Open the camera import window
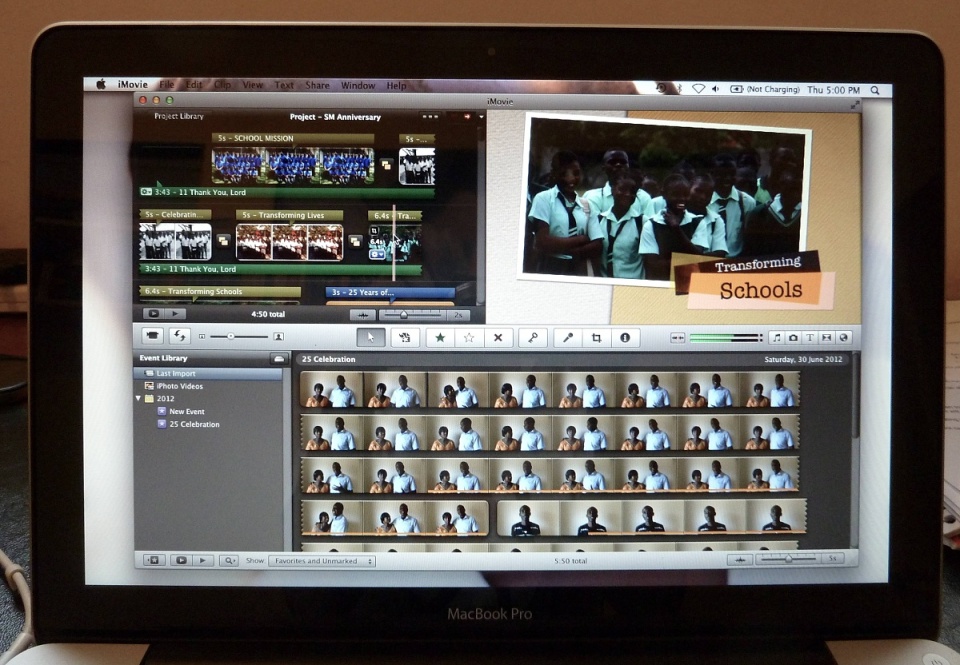The image size is (960, 665). [x=154, y=337]
